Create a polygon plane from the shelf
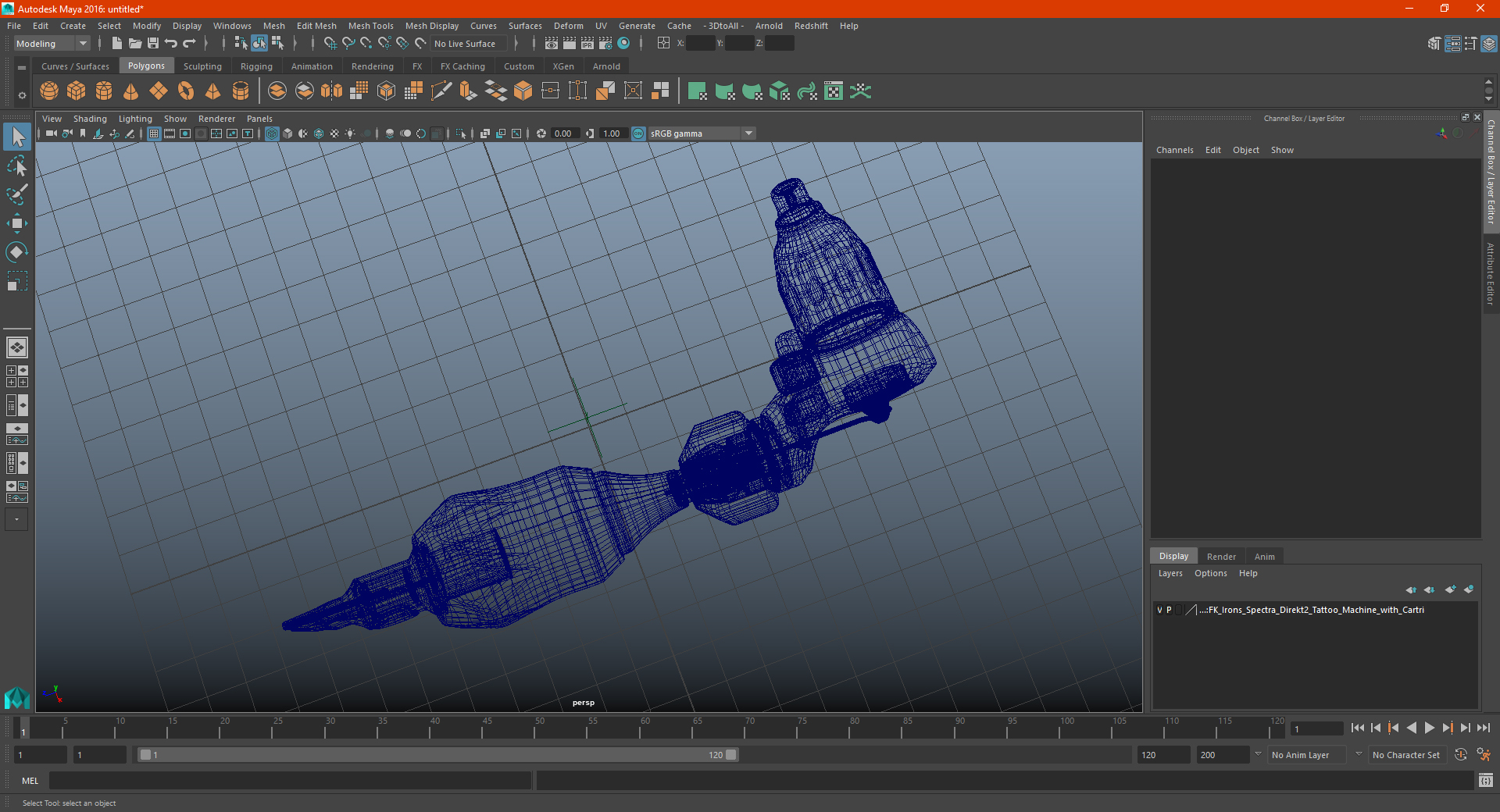 click(159, 91)
